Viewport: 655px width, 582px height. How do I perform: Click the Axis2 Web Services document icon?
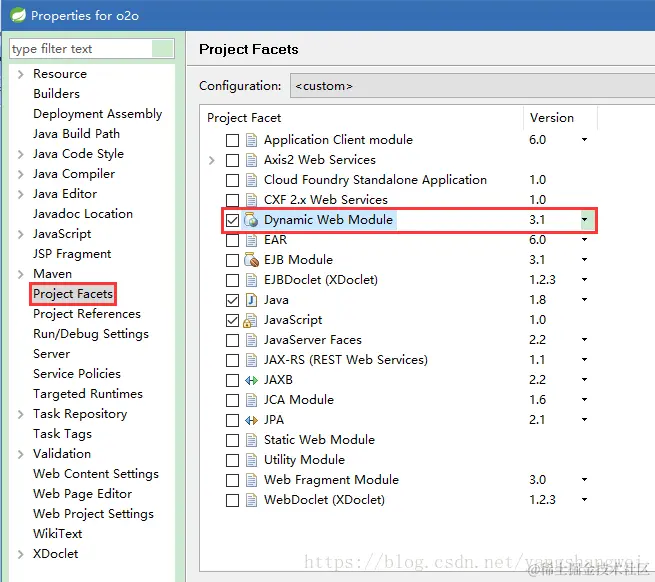251,160
